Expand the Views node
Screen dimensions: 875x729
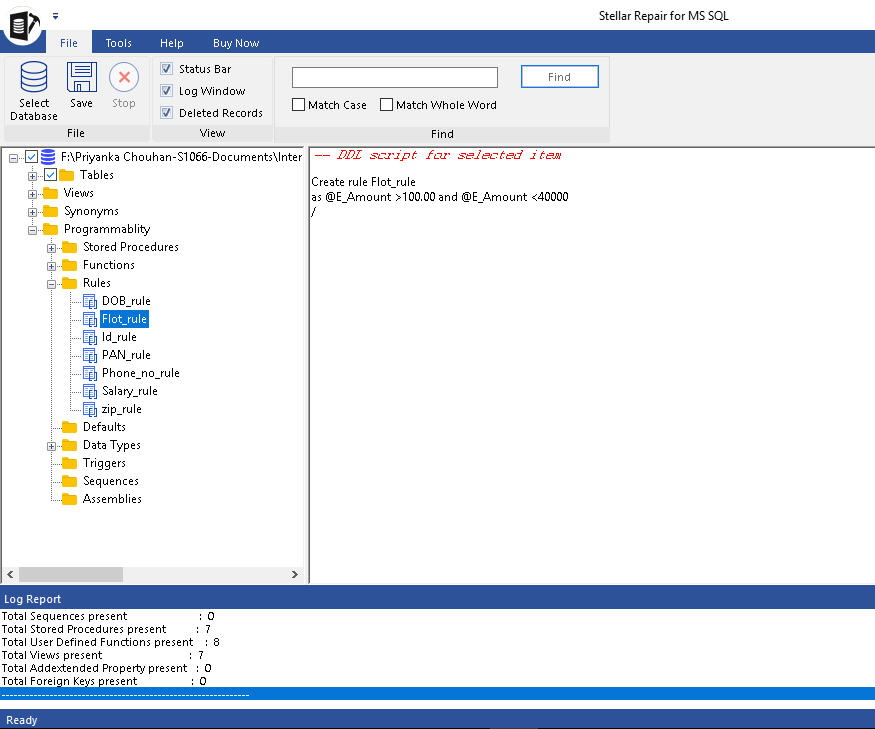[x=32, y=194]
